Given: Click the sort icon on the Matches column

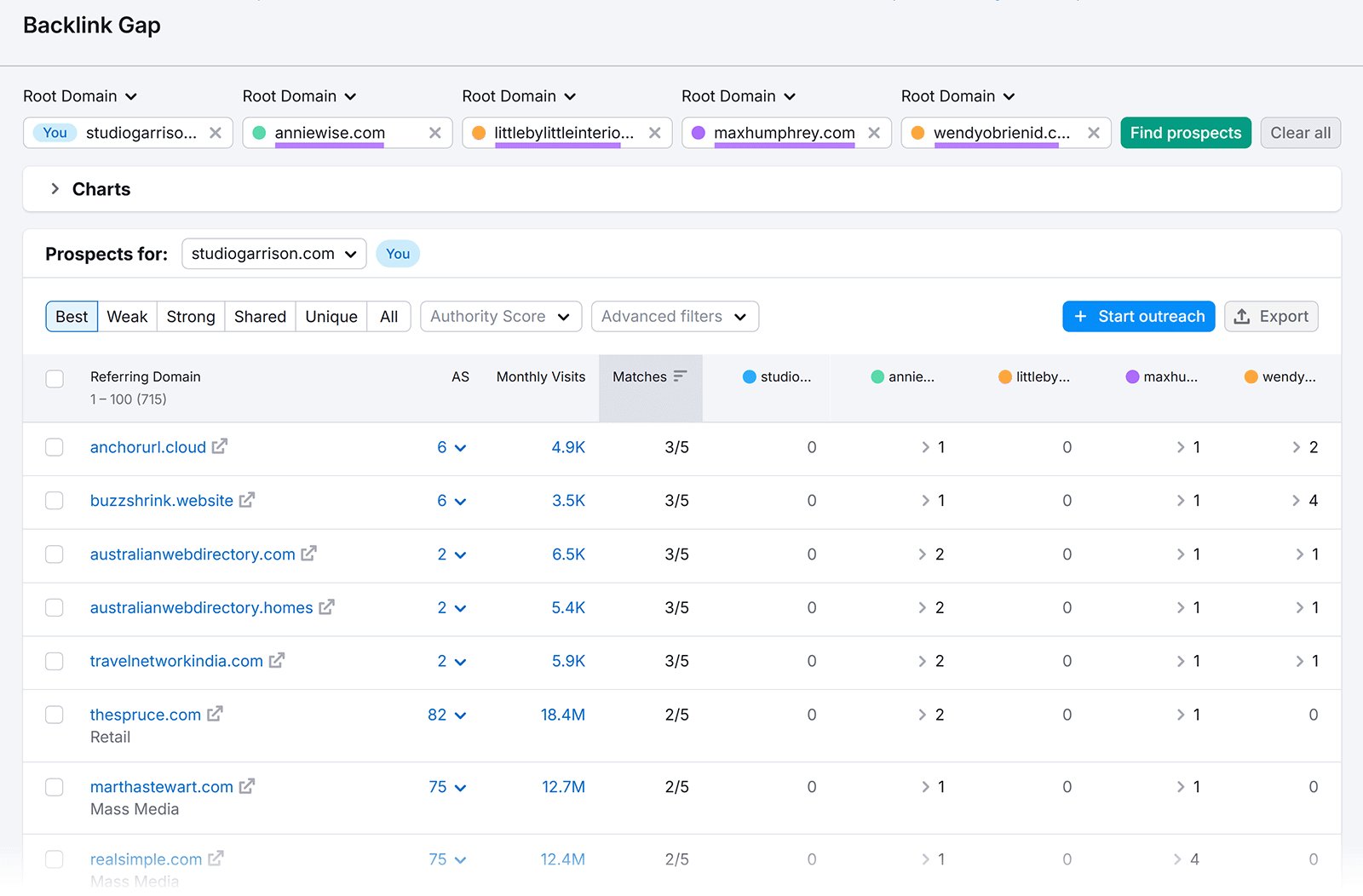Looking at the screenshot, I should (679, 375).
